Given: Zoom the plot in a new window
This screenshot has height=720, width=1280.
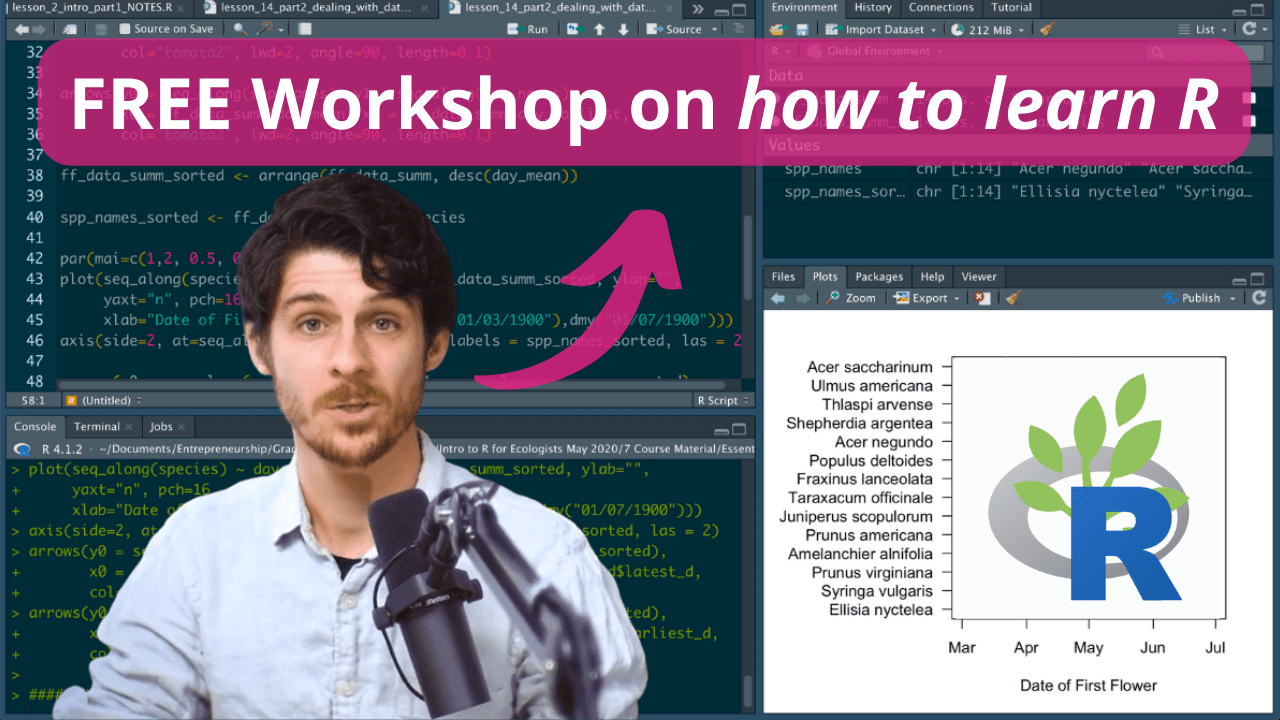Looking at the screenshot, I should [x=852, y=297].
